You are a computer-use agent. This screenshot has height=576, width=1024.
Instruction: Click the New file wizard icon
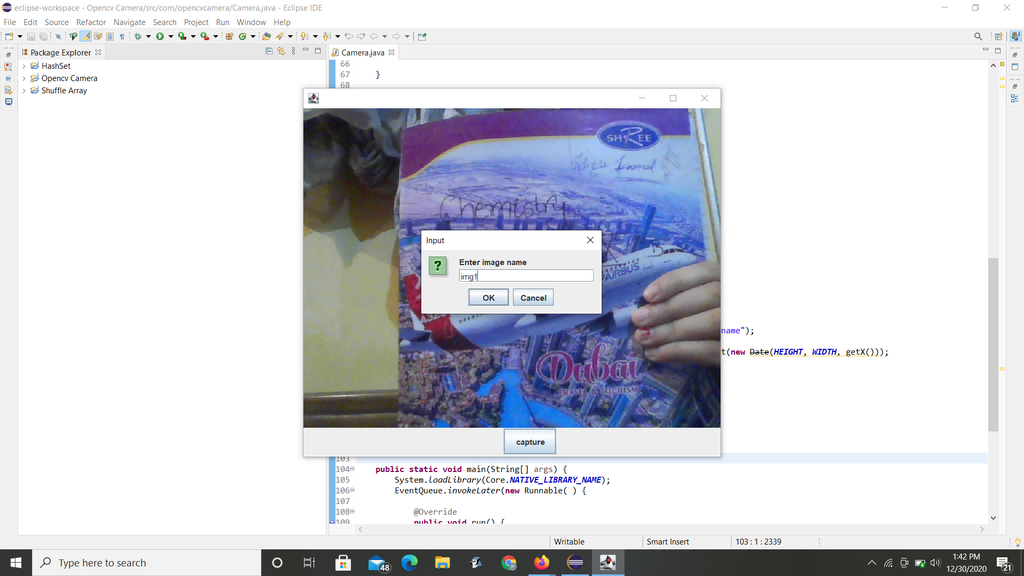pyautogui.click(x=9, y=37)
